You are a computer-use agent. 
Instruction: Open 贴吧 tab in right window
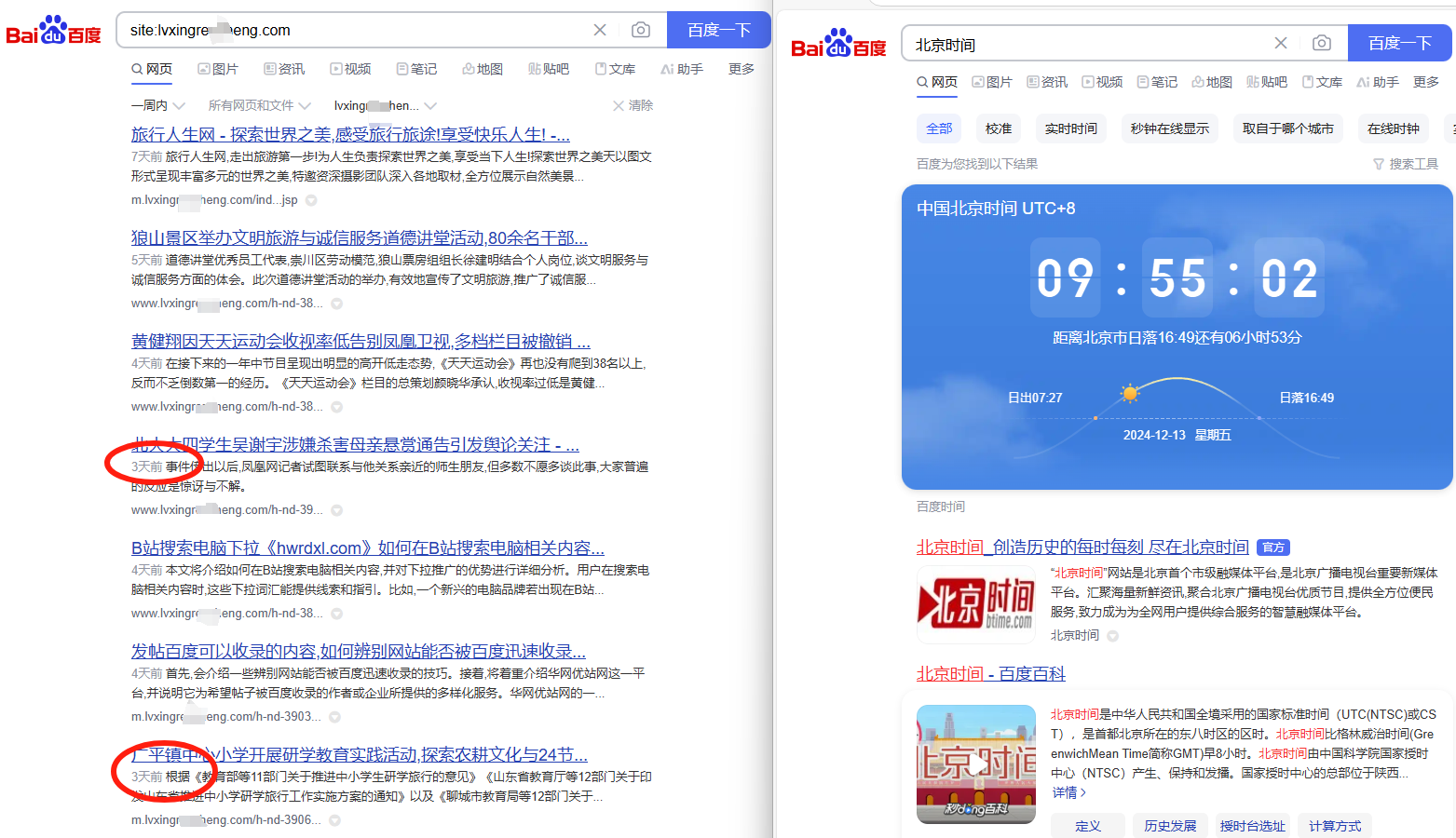click(x=1267, y=82)
